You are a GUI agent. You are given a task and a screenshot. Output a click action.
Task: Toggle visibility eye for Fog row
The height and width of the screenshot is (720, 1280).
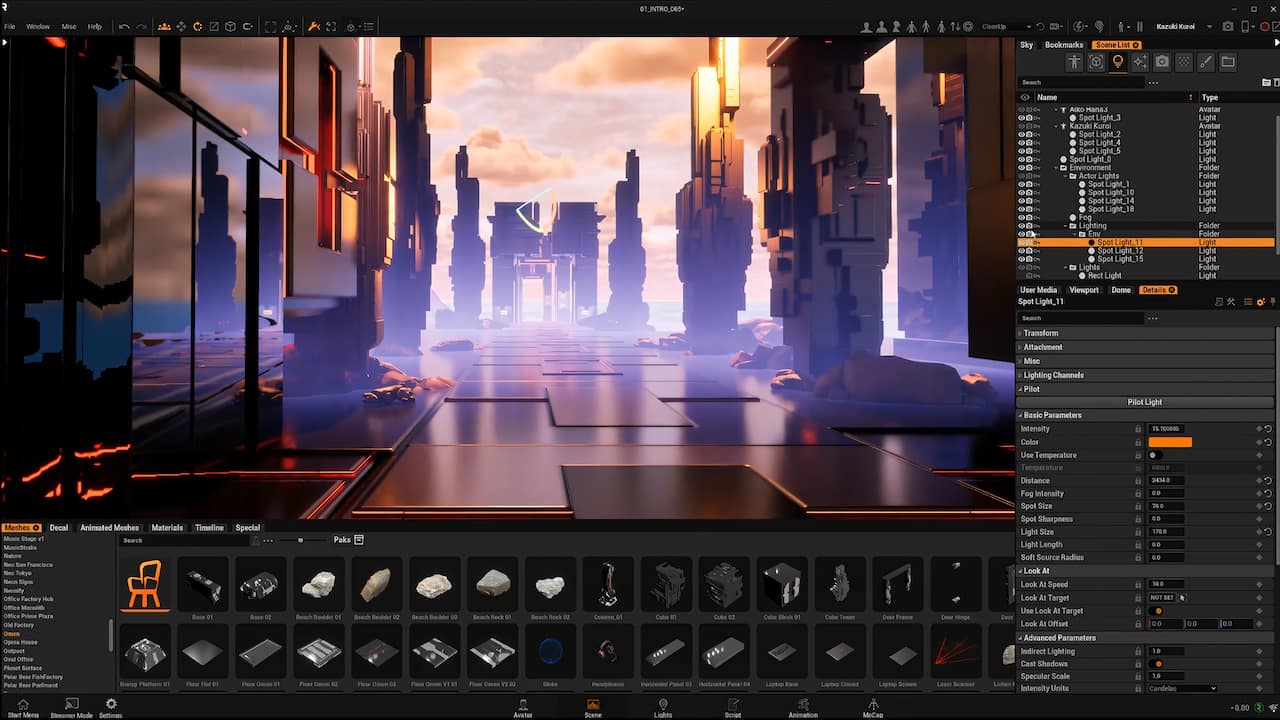click(1022, 217)
